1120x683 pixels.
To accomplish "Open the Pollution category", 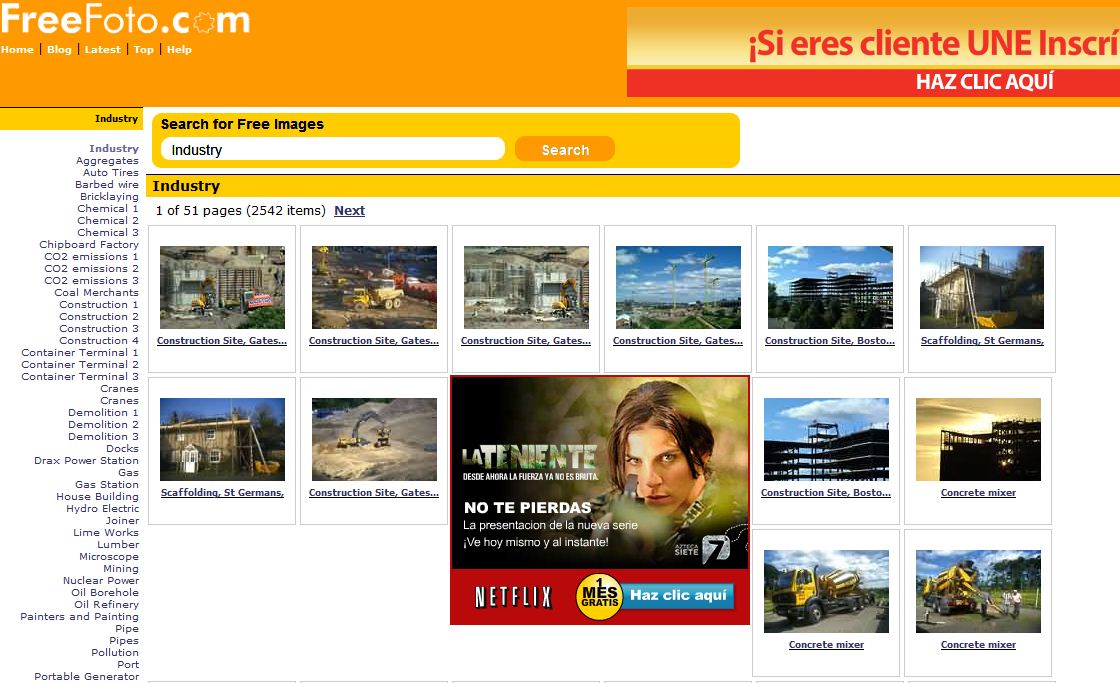I will pos(115,652).
